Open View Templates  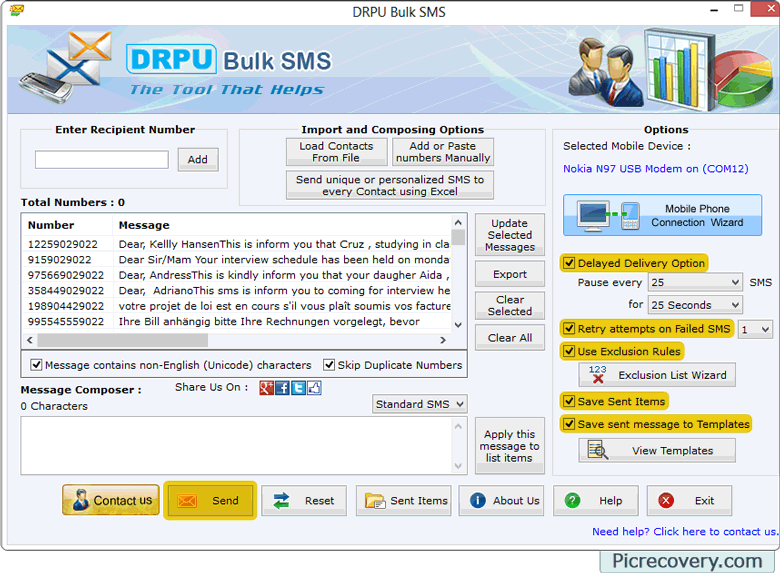click(x=657, y=451)
